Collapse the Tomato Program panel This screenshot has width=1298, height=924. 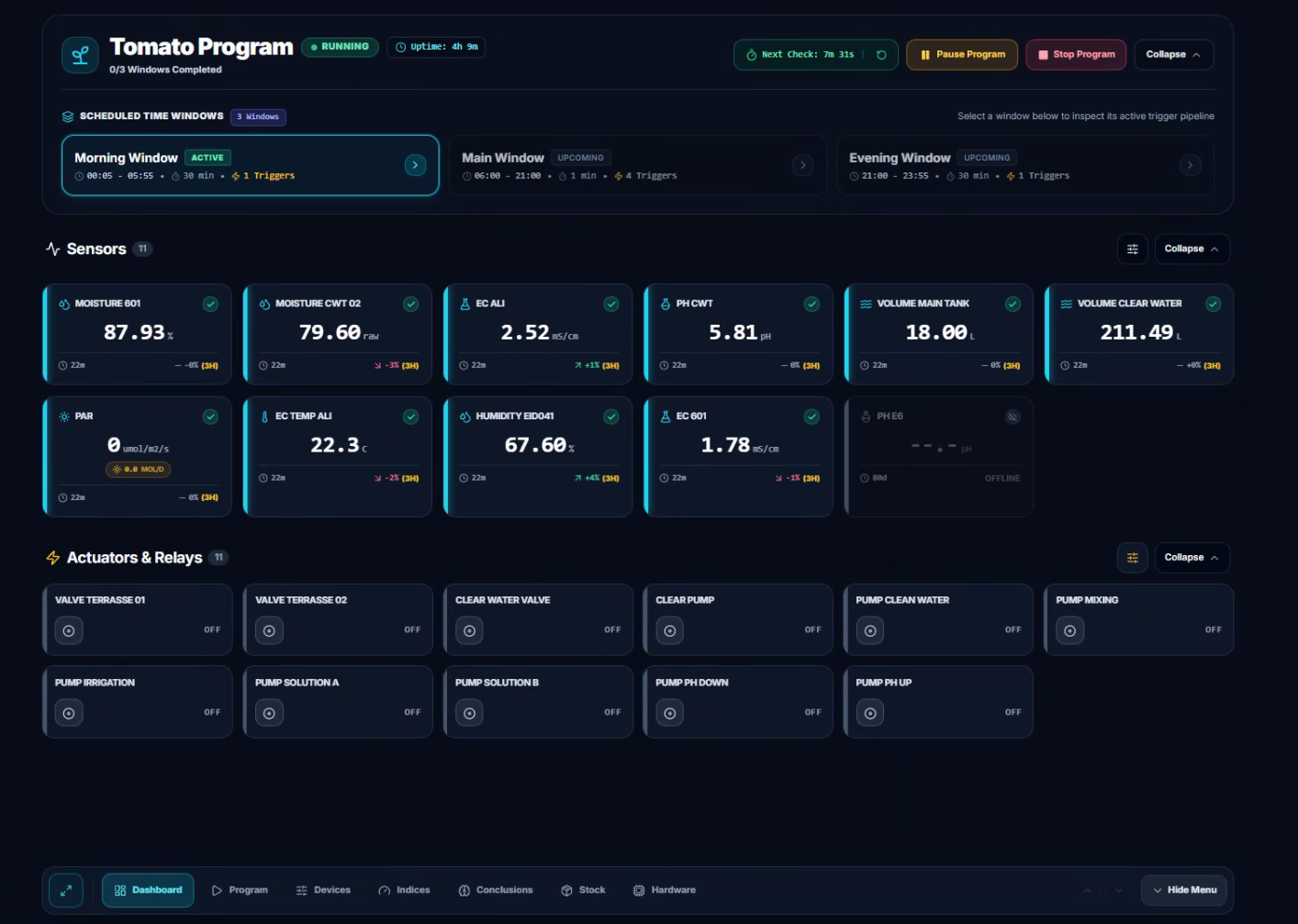pyautogui.click(x=1174, y=55)
